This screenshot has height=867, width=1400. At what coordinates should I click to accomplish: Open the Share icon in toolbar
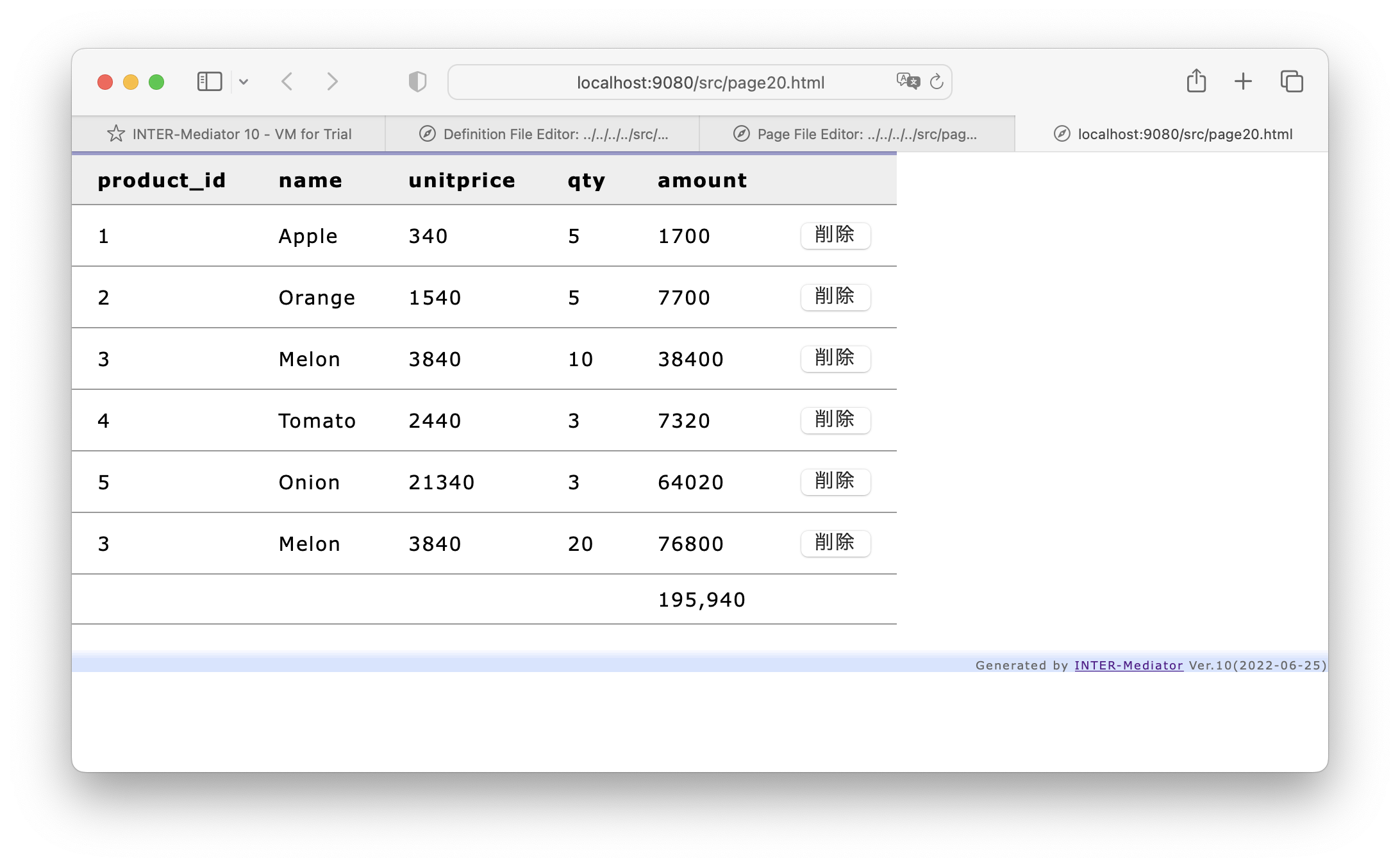[x=1196, y=81]
